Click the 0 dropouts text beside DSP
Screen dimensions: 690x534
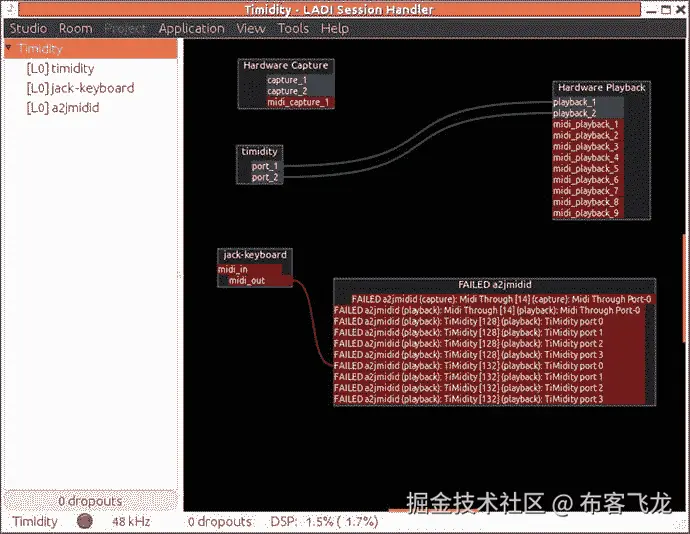pyautogui.click(x=219, y=522)
